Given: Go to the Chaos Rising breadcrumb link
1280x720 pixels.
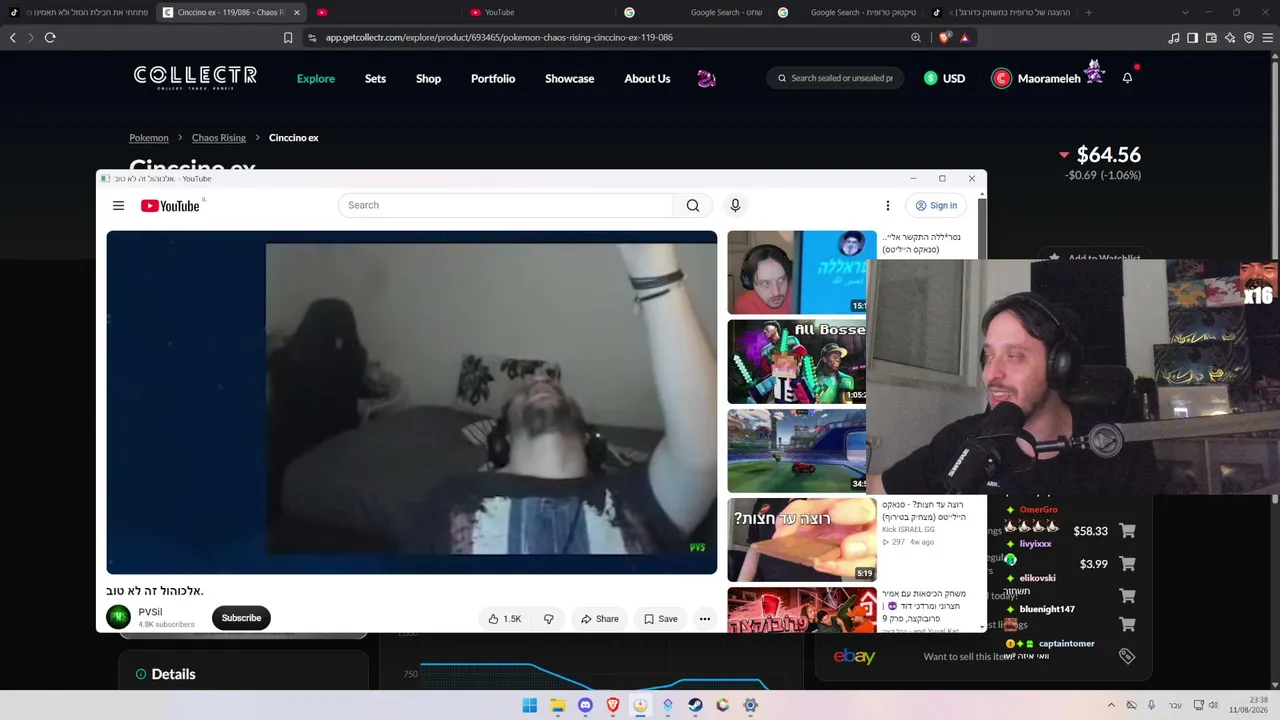Looking at the screenshot, I should pos(219,138).
